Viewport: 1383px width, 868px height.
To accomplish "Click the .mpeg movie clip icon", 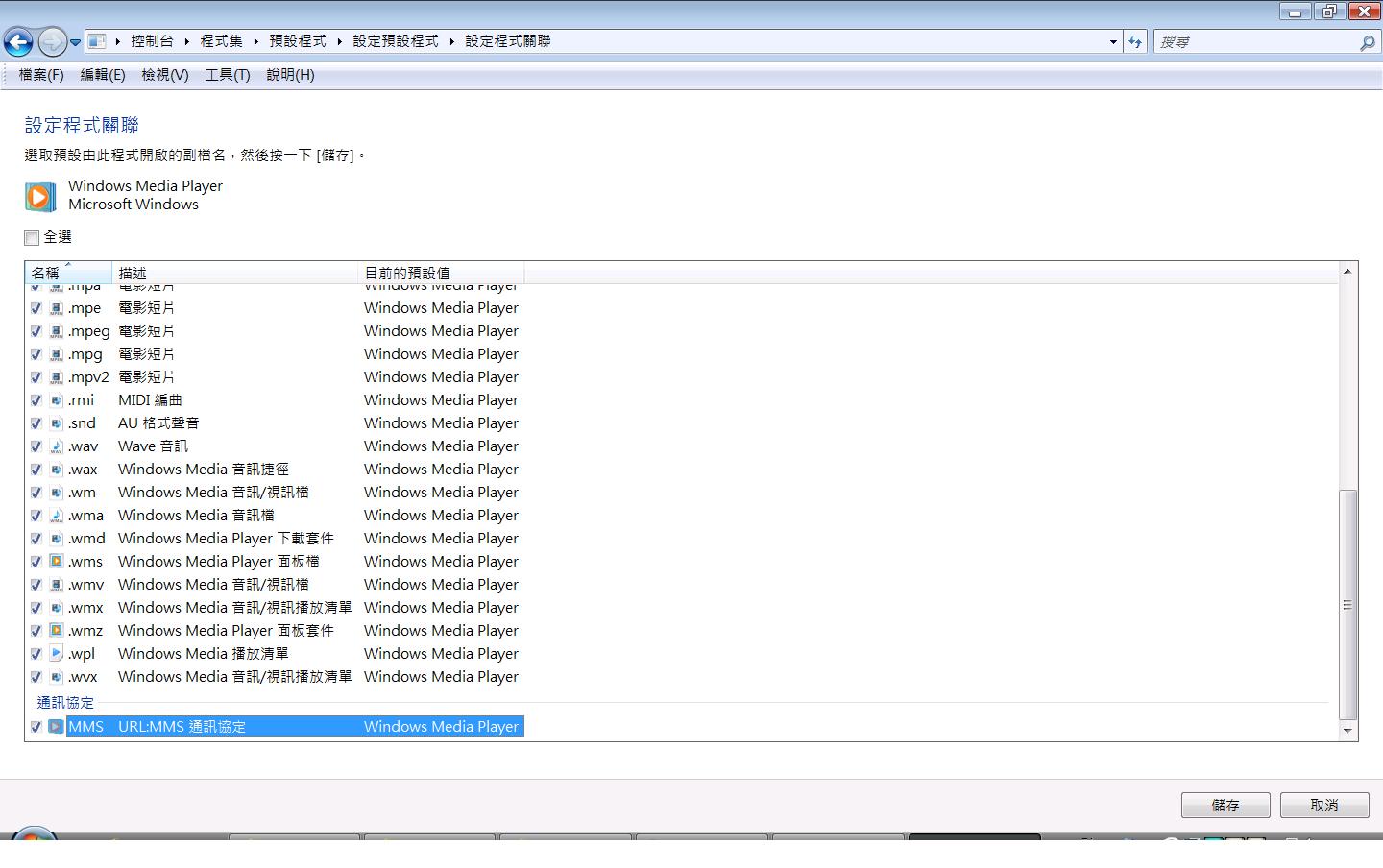I will [57, 331].
